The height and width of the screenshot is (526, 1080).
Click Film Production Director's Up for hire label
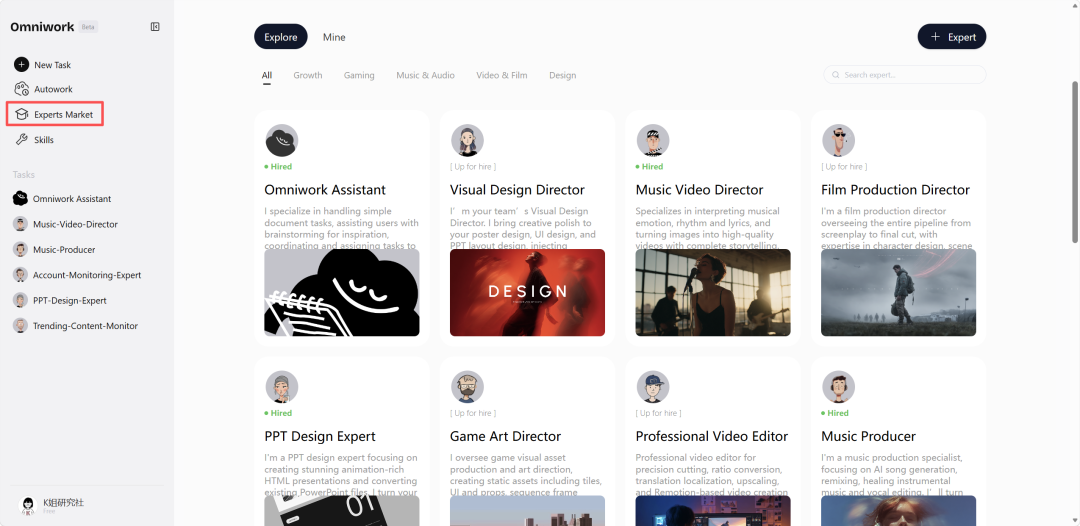coord(844,167)
